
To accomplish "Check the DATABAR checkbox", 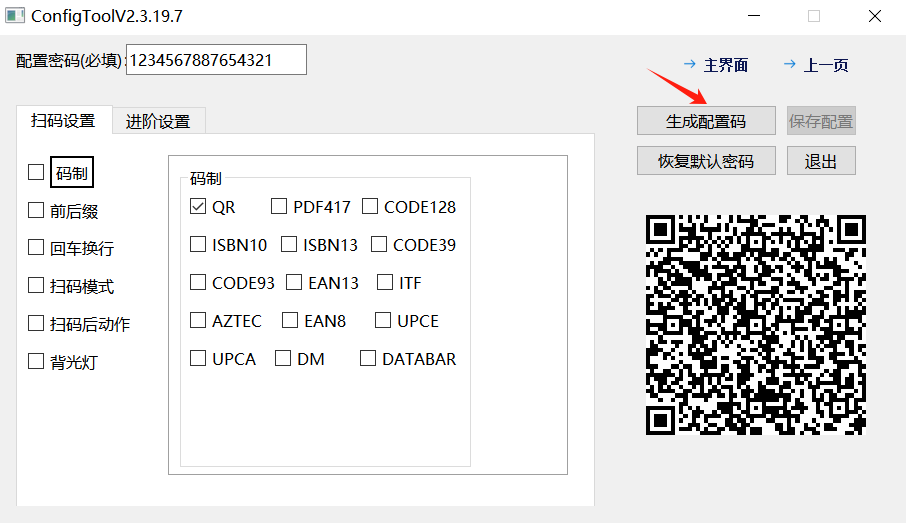I will 368,358.
